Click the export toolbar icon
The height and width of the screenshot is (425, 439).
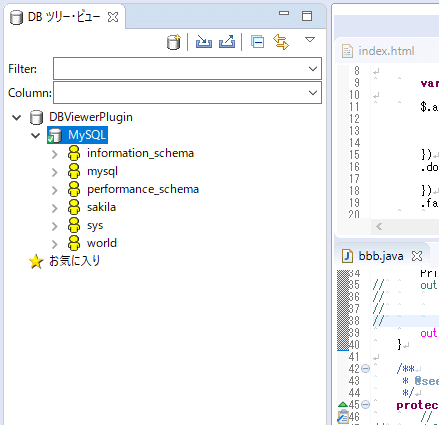coord(227,42)
